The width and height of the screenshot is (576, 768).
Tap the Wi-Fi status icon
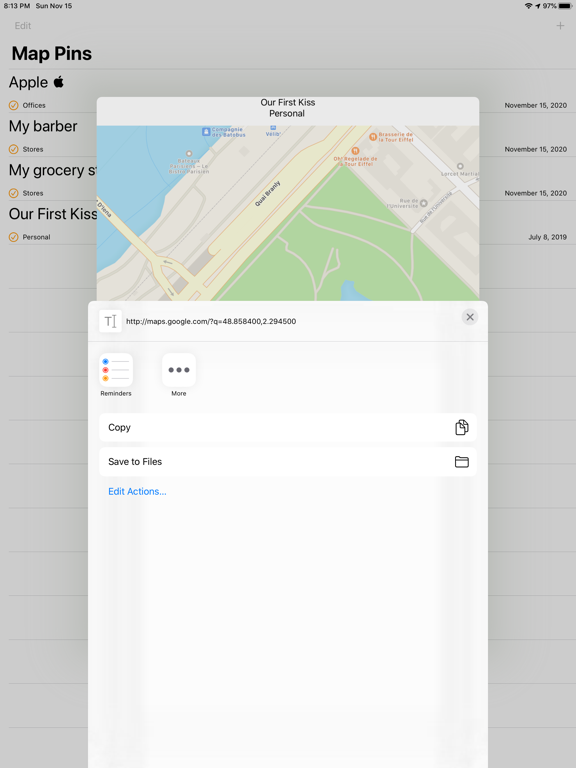tap(528, 6)
